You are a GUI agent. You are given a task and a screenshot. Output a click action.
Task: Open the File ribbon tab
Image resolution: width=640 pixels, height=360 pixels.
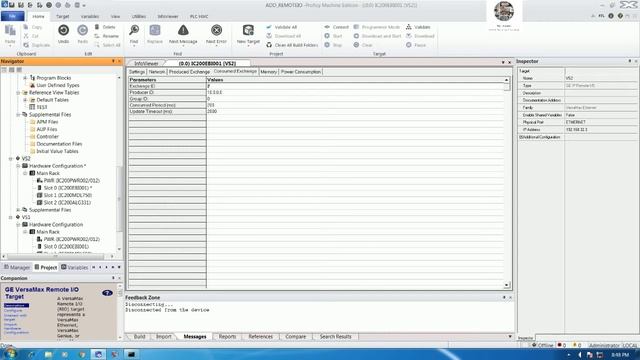[12, 16]
